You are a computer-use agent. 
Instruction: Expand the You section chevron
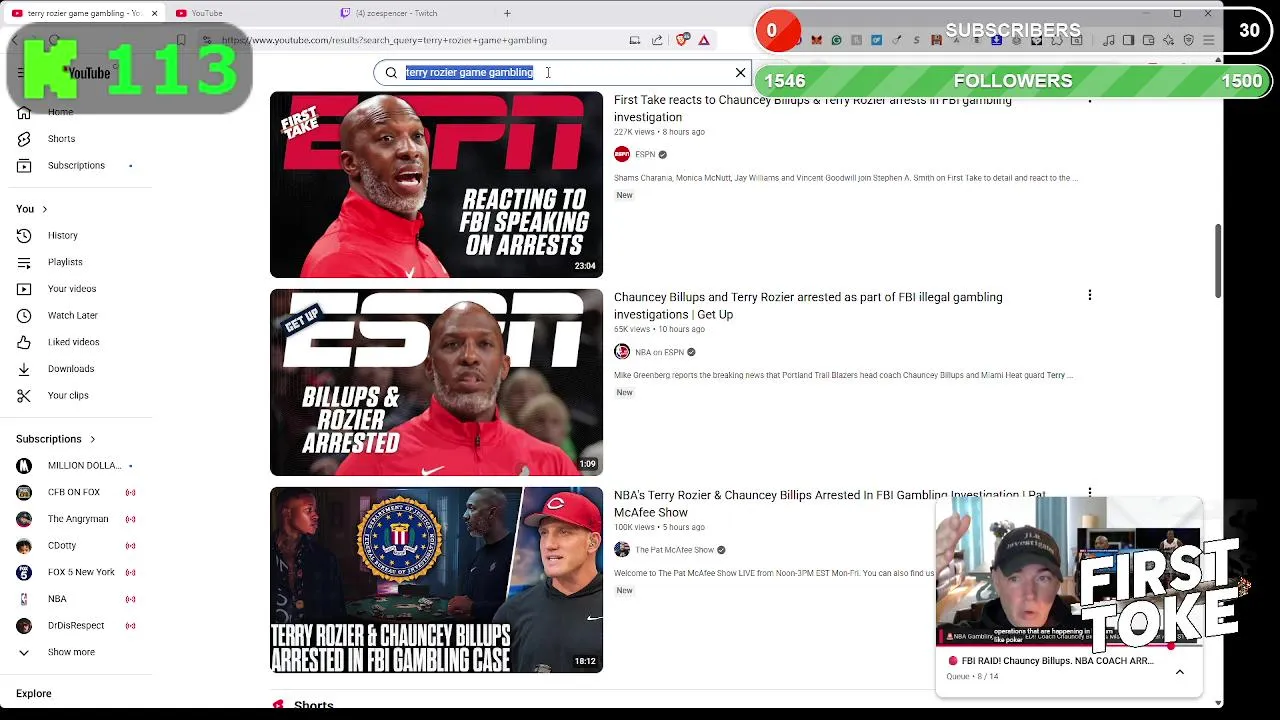click(x=44, y=209)
